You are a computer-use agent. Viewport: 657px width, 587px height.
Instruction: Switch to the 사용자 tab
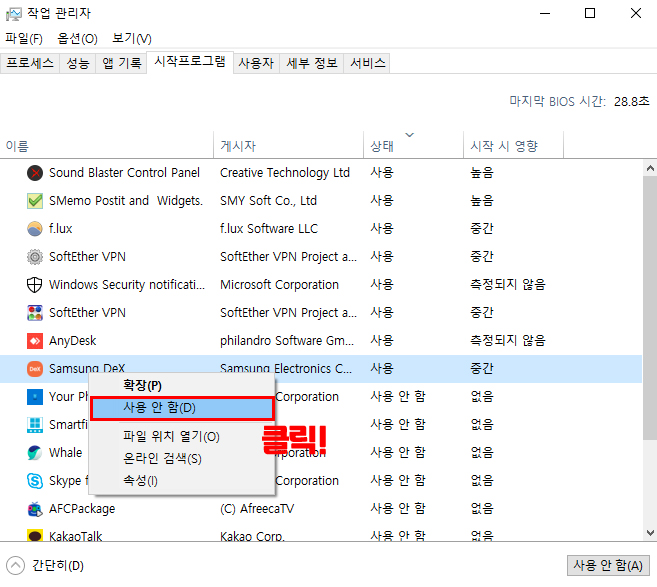[x=256, y=63]
